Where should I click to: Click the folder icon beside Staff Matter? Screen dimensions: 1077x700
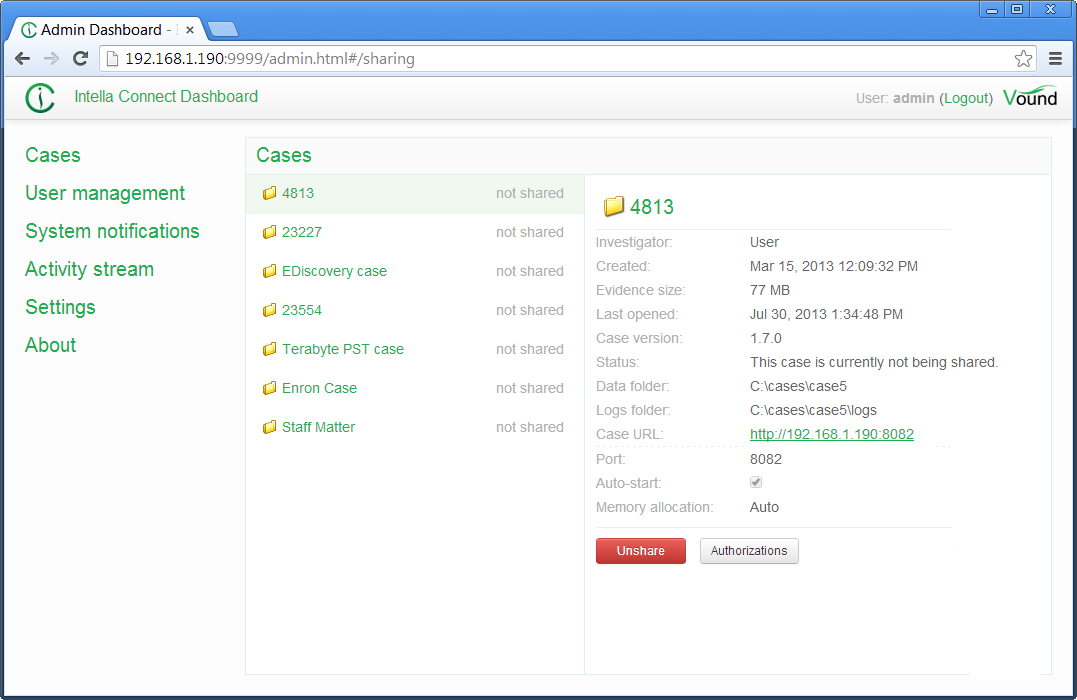269,427
